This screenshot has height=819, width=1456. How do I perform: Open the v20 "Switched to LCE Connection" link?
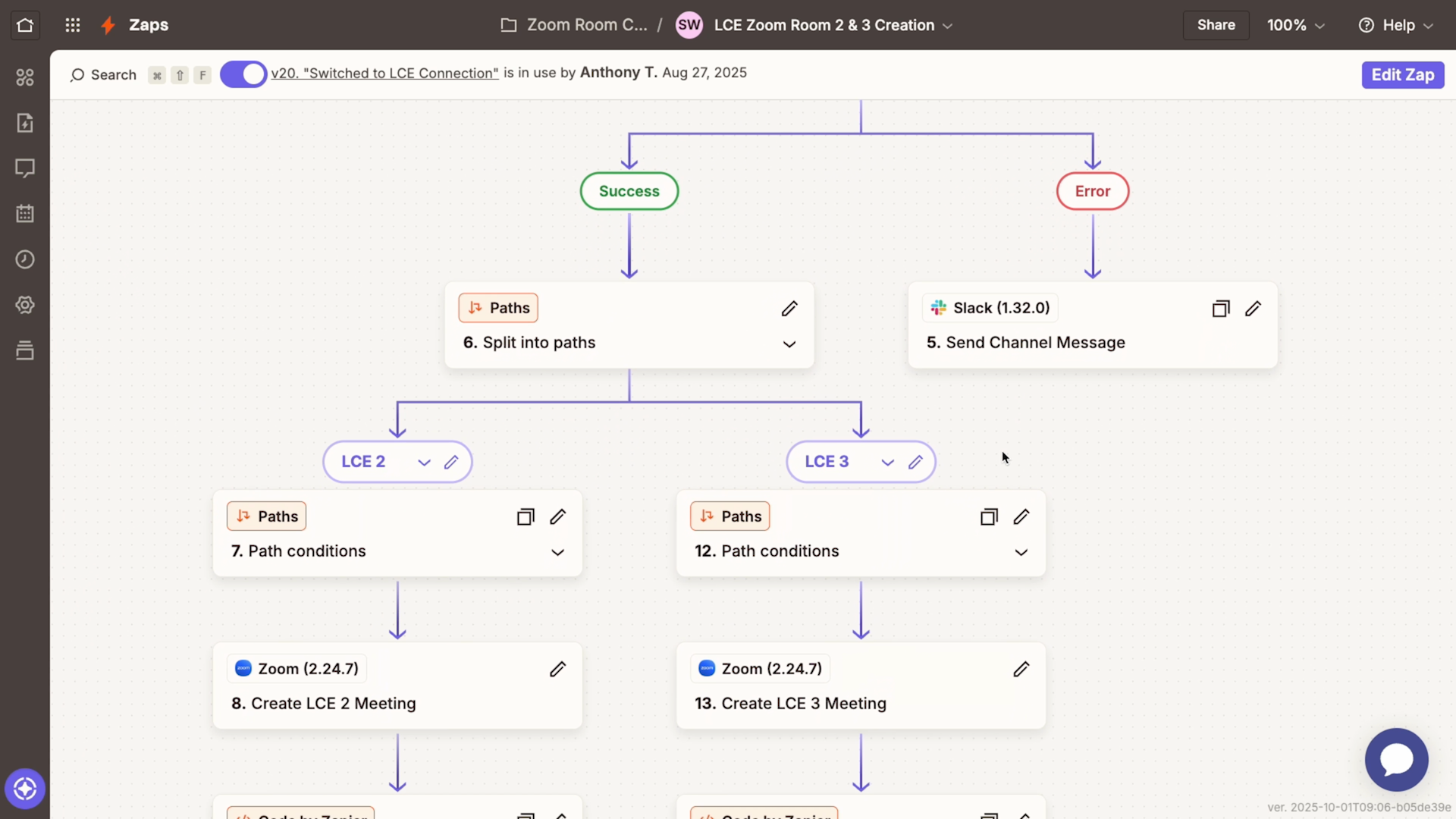click(x=384, y=73)
